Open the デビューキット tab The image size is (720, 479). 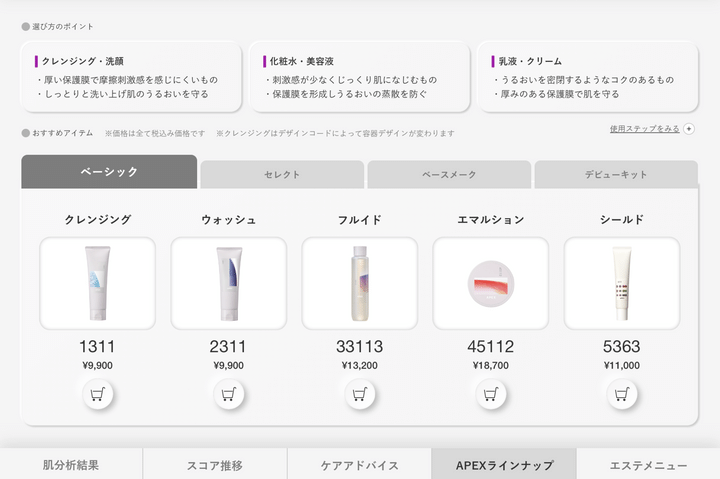coord(616,174)
